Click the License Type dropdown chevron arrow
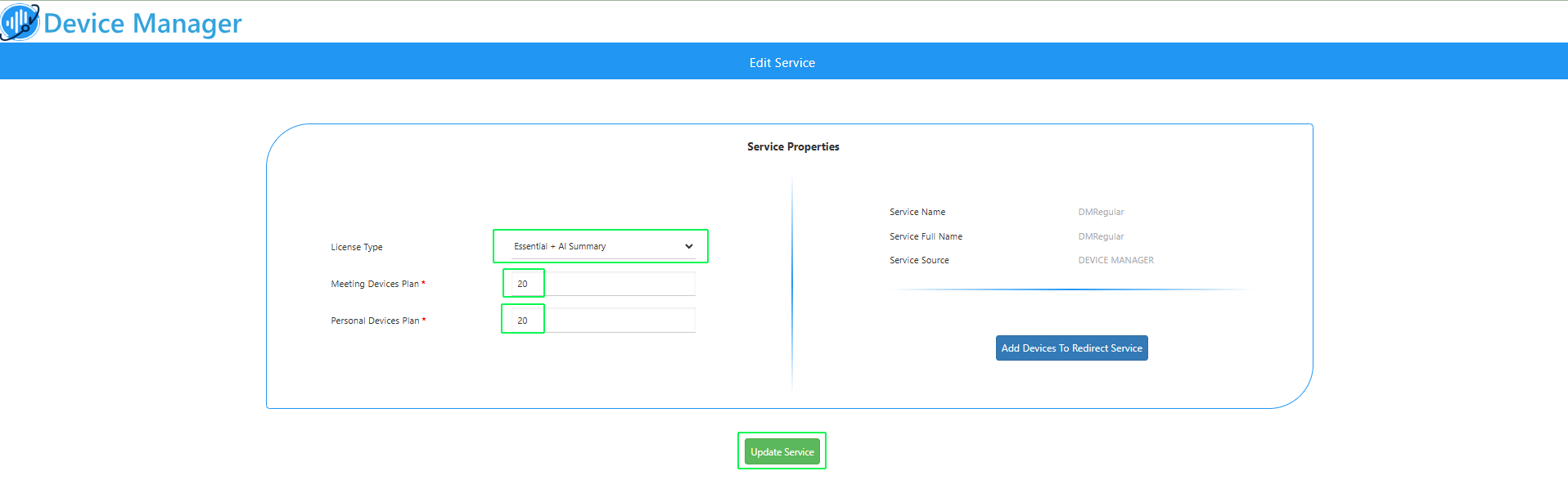The width and height of the screenshot is (1568, 489). click(x=688, y=246)
